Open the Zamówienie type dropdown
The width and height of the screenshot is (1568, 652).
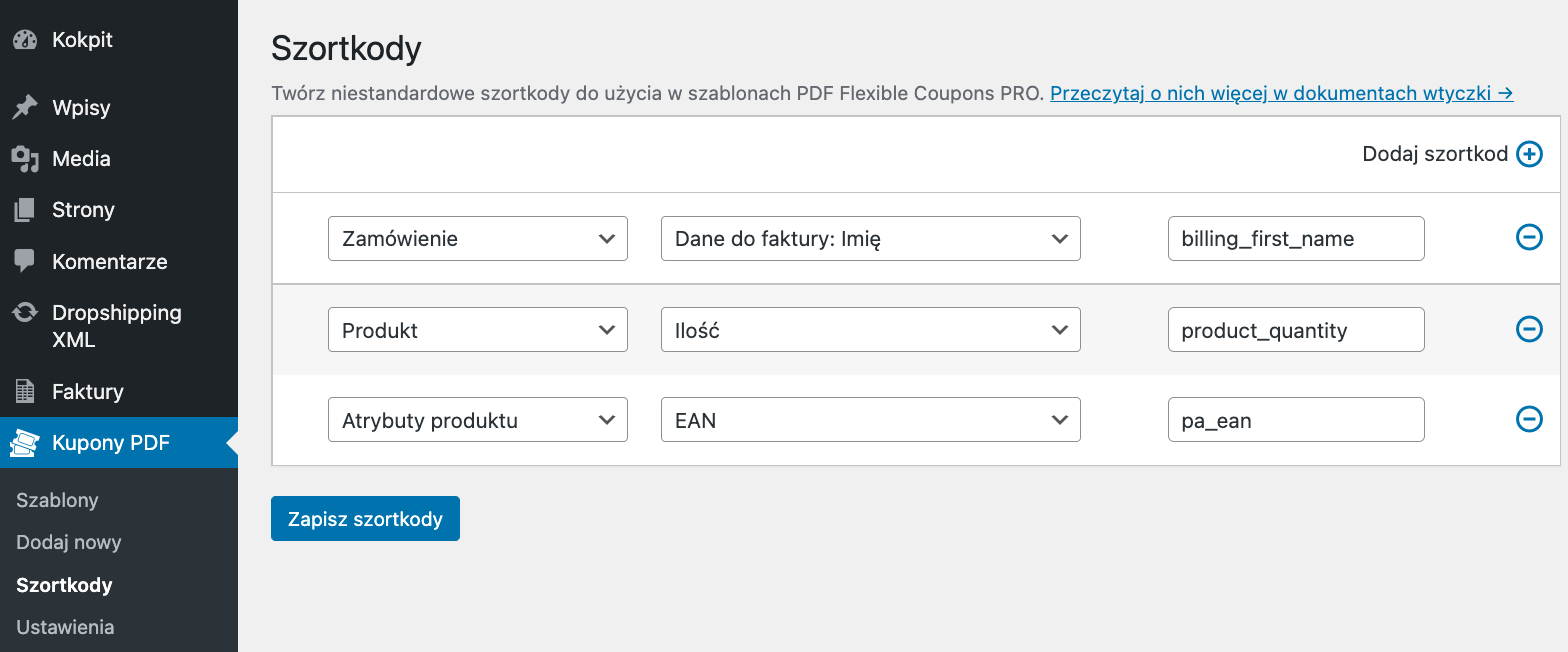tap(477, 239)
